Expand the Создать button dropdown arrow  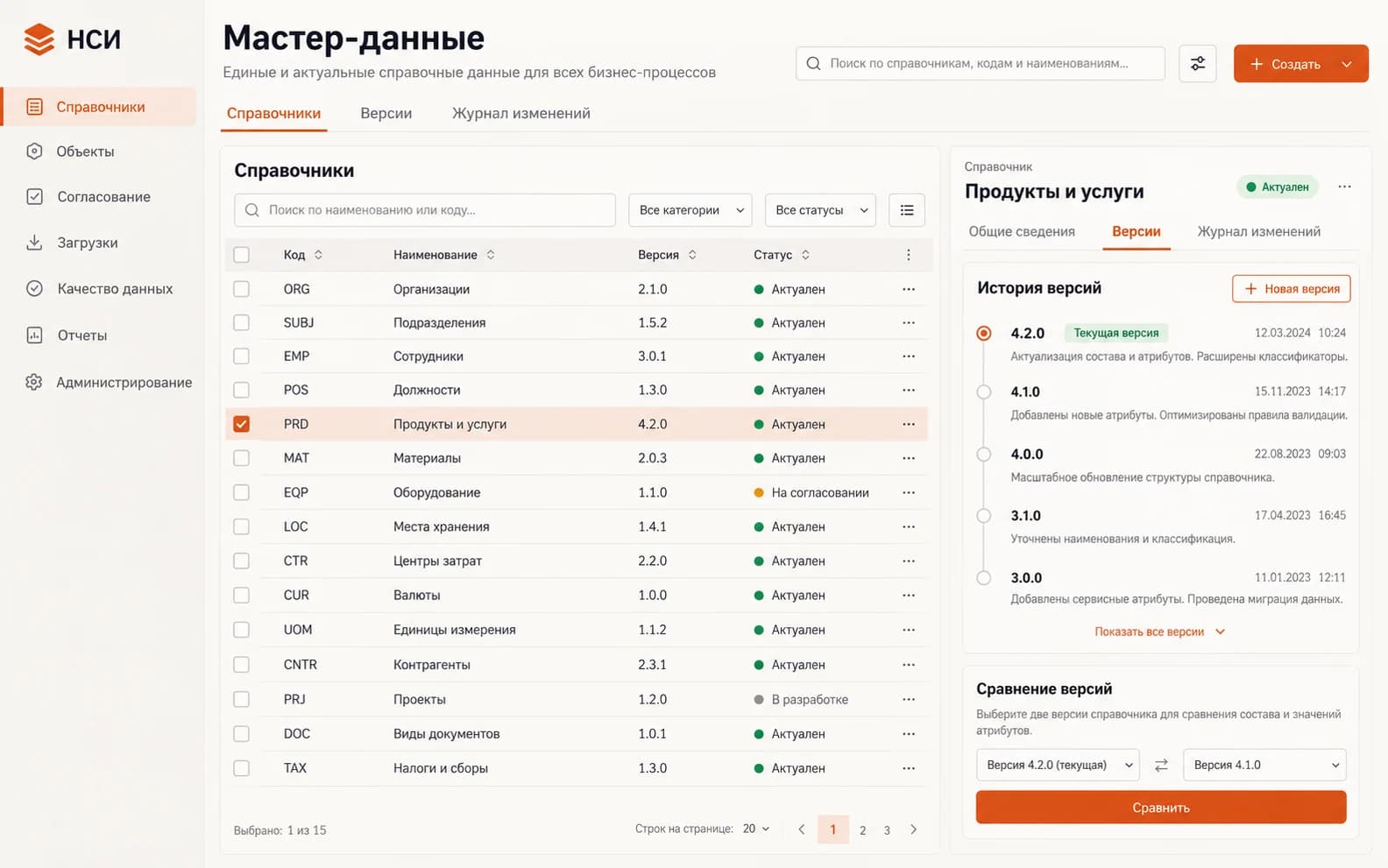[x=1347, y=64]
